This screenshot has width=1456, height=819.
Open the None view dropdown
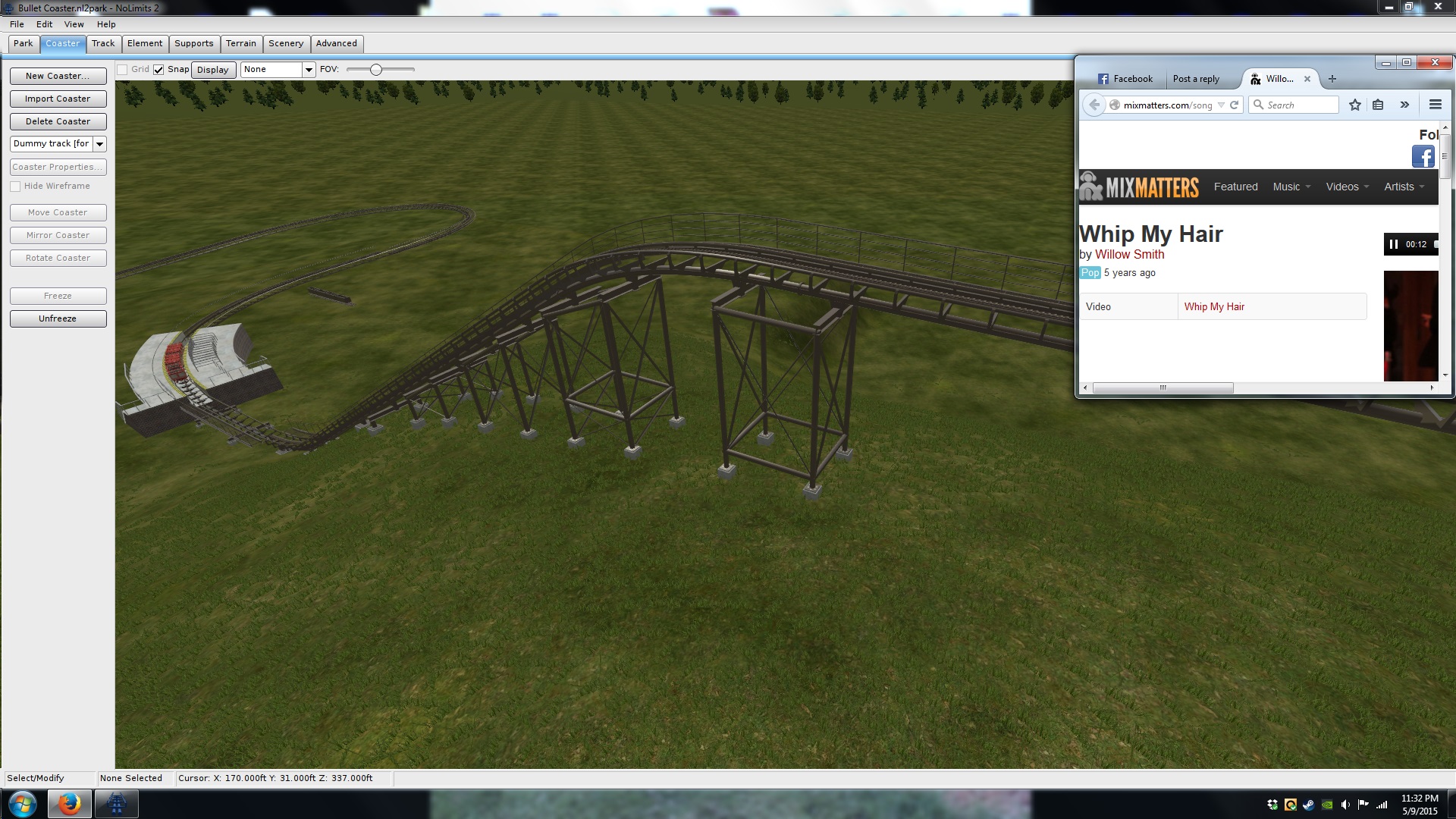[x=309, y=70]
